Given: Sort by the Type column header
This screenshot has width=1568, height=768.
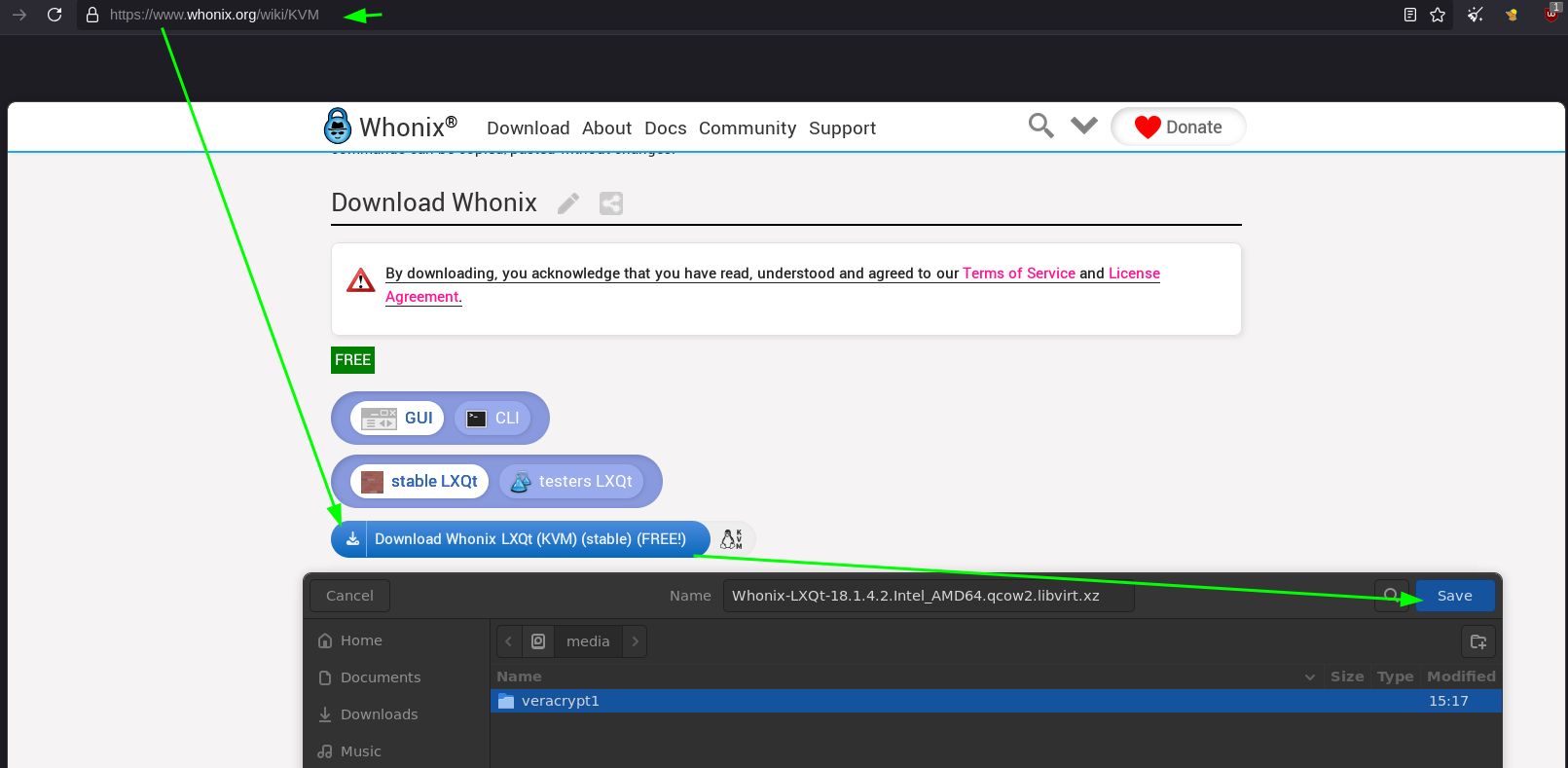Looking at the screenshot, I should tap(1396, 677).
